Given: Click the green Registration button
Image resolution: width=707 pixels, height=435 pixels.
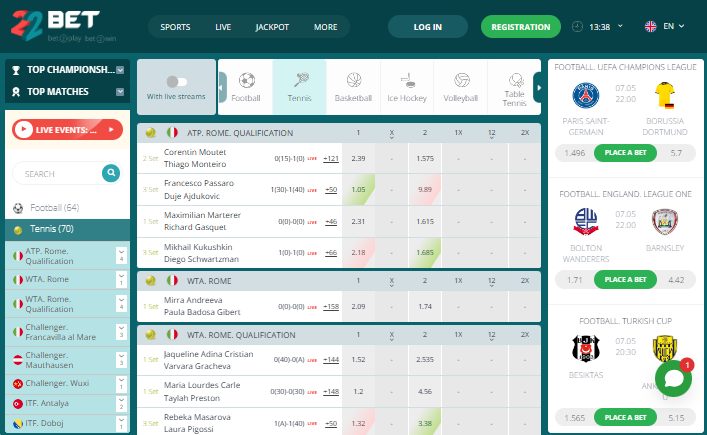Looking at the screenshot, I should click(520, 27).
